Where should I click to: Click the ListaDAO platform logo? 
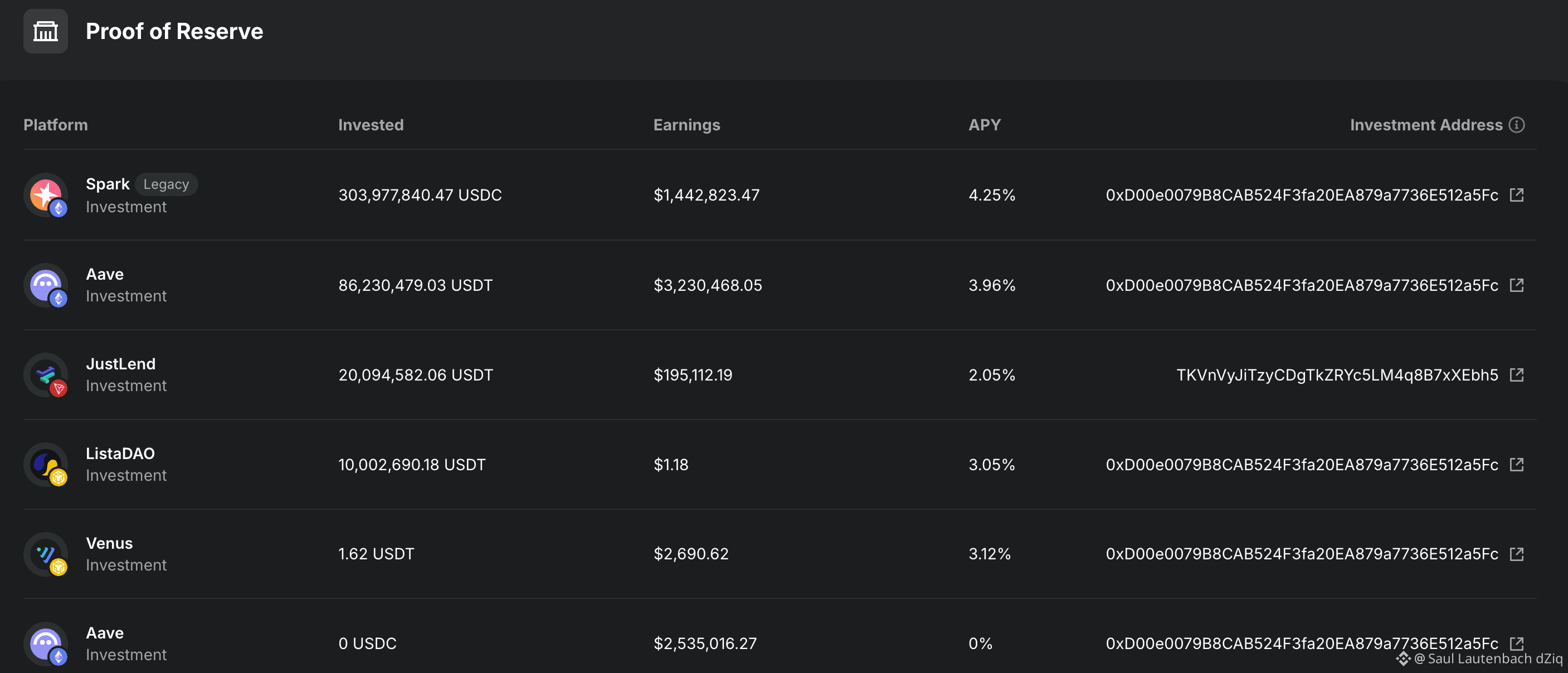[x=46, y=464]
